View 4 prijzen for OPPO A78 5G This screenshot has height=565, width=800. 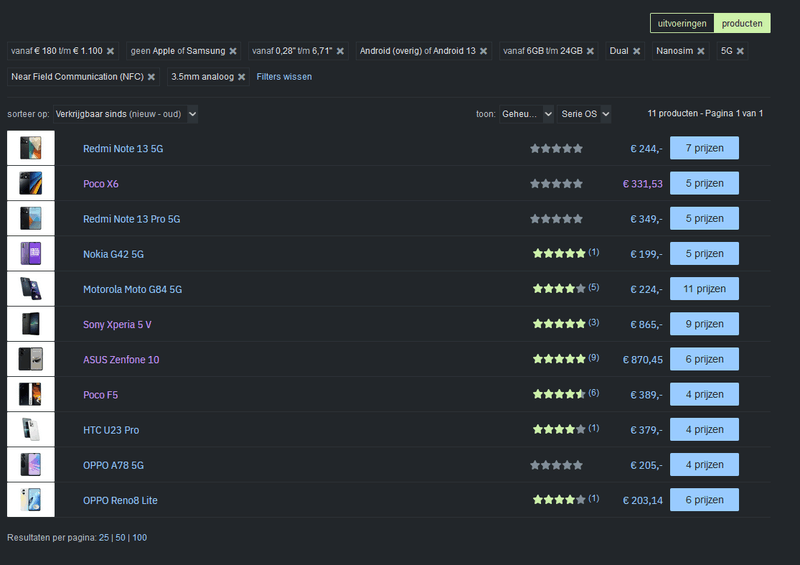pyautogui.click(x=704, y=465)
